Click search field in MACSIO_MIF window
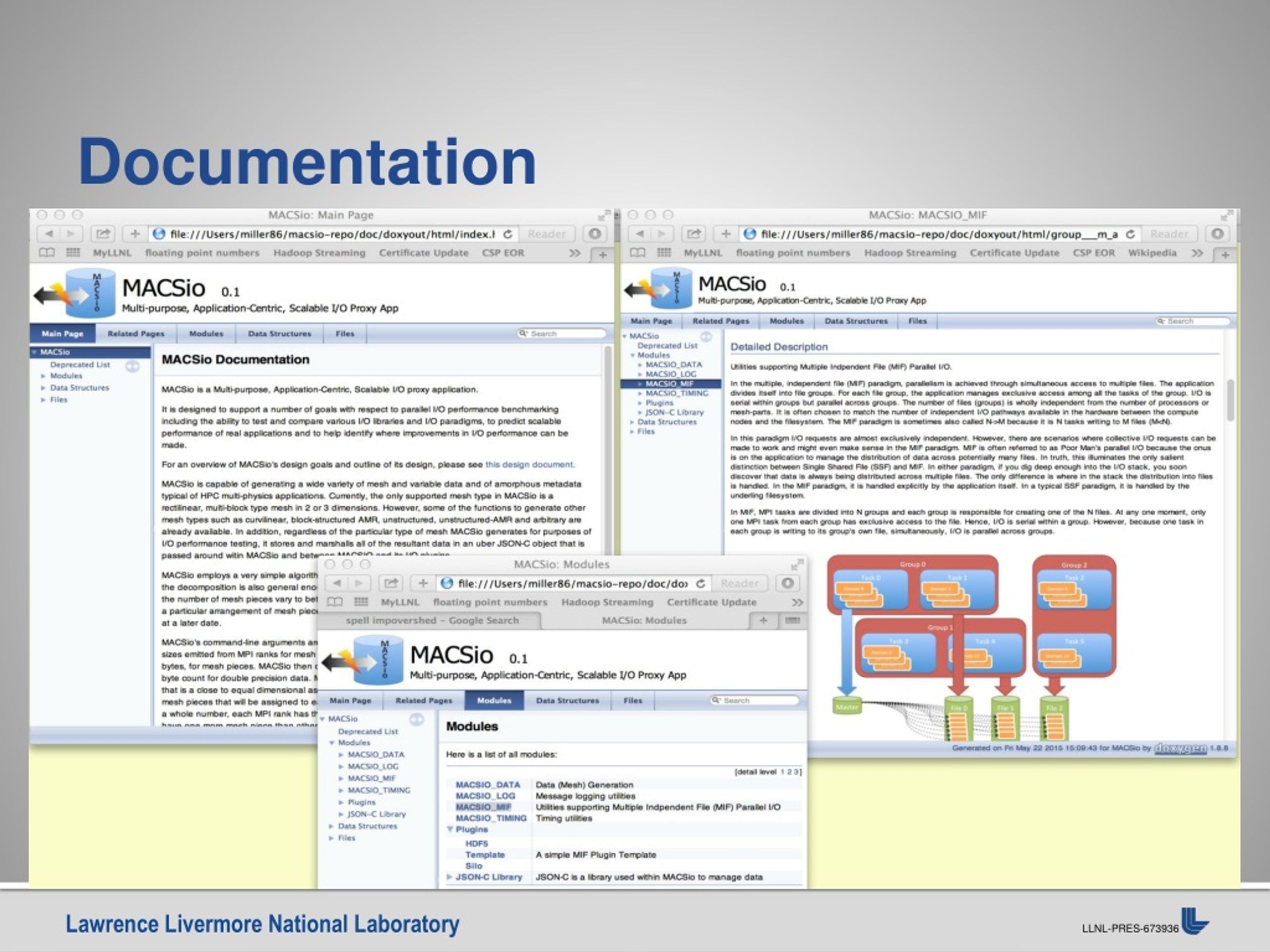The height and width of the screenshot is (952, 1270). coord(1193,321)
